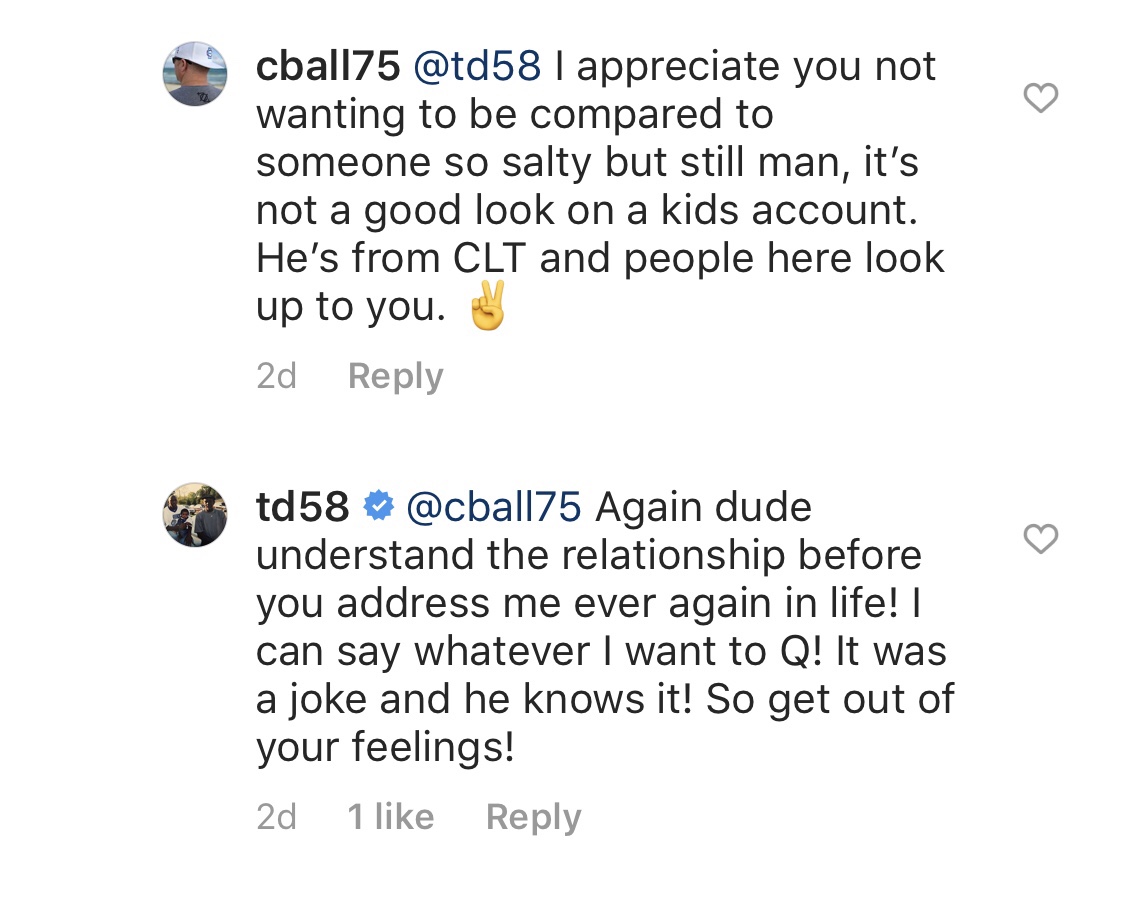The width and height of the screenshot is (1125, 916).
Task: Reply to cball75's comment
Action: (395, 376)
